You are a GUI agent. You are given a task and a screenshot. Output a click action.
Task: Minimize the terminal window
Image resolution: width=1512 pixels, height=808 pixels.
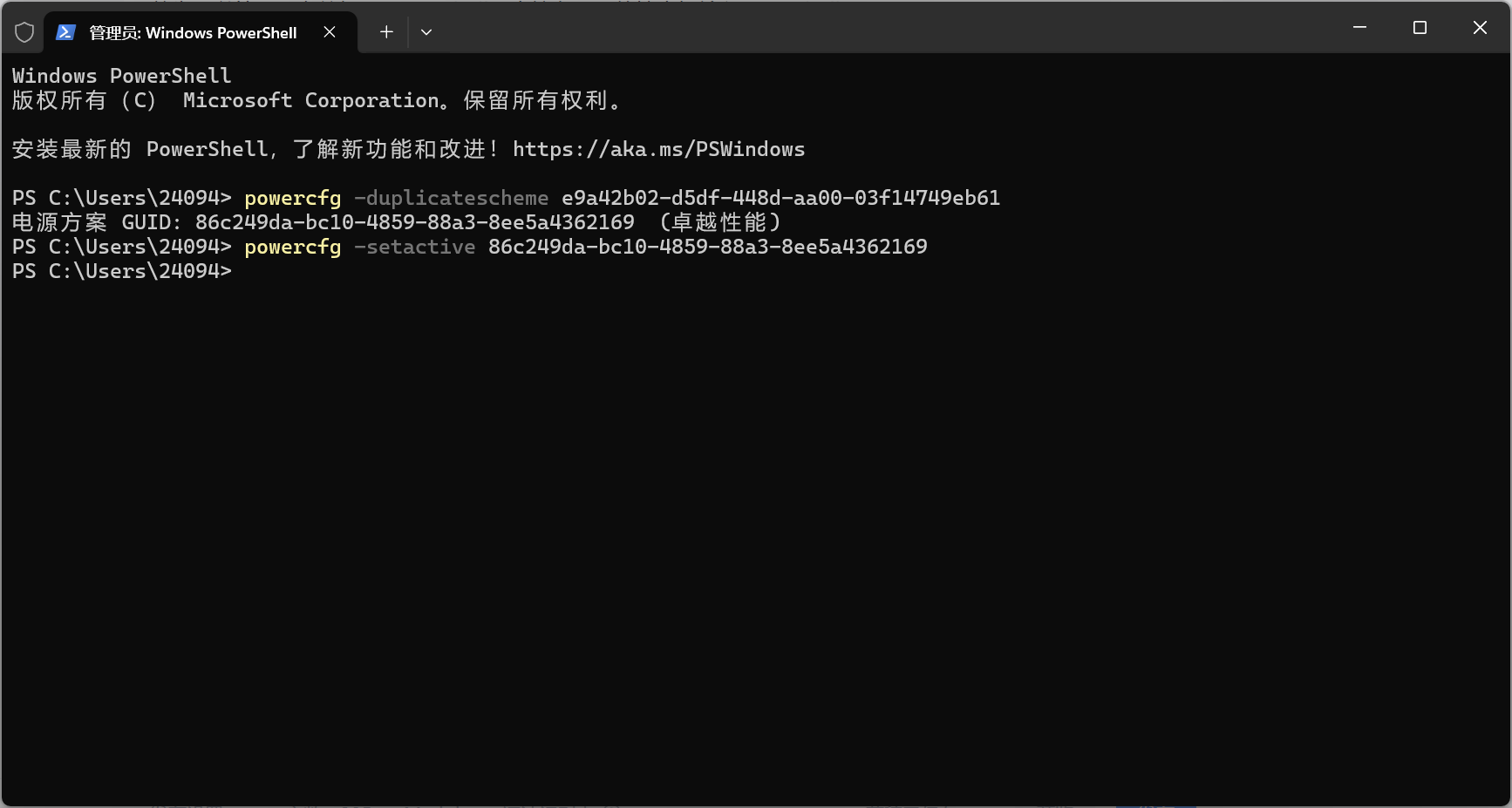(x=1359, y=28)
